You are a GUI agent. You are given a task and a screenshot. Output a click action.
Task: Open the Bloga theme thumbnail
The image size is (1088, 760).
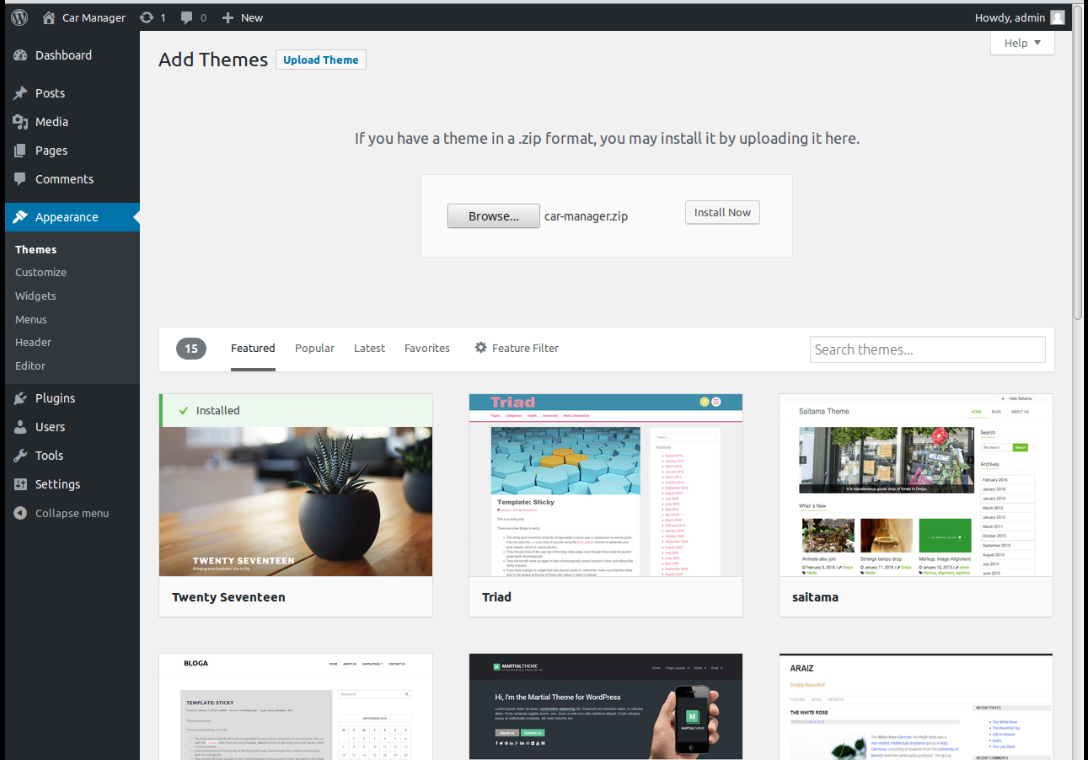point(296,707)
